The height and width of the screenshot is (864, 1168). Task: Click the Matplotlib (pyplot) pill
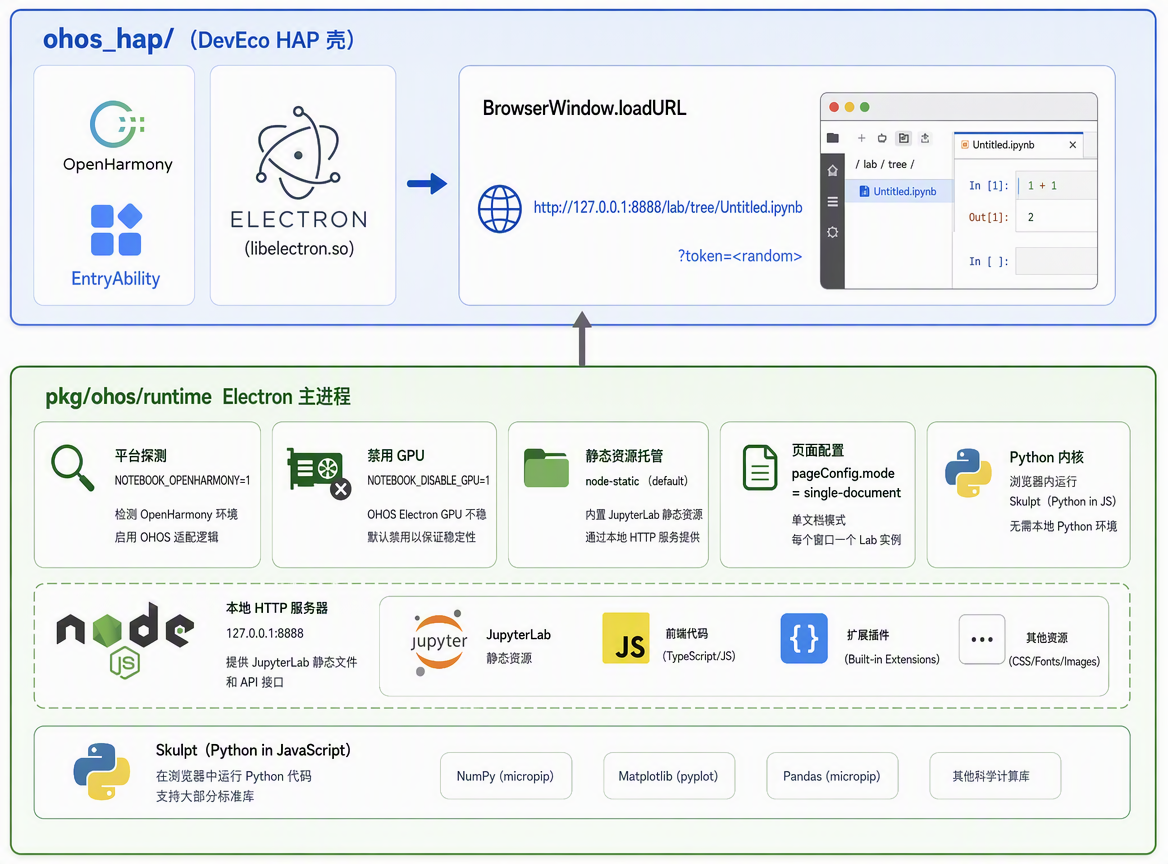click(x=669, y=776)
